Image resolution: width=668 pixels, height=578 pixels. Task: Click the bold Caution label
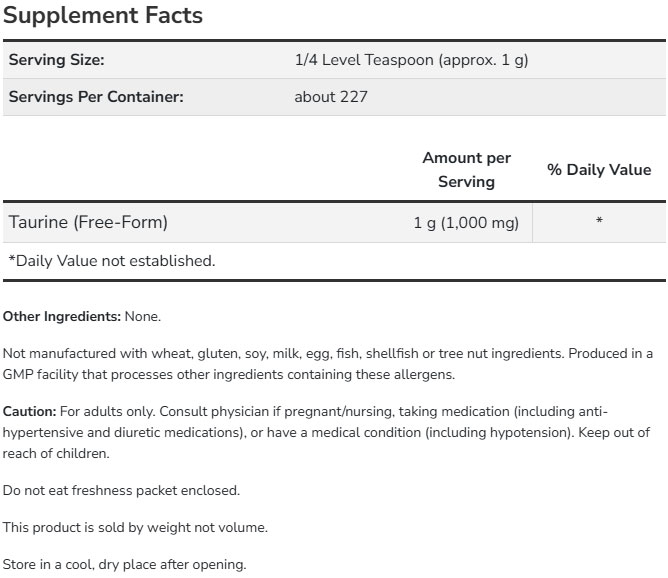(x=30, y=412)
